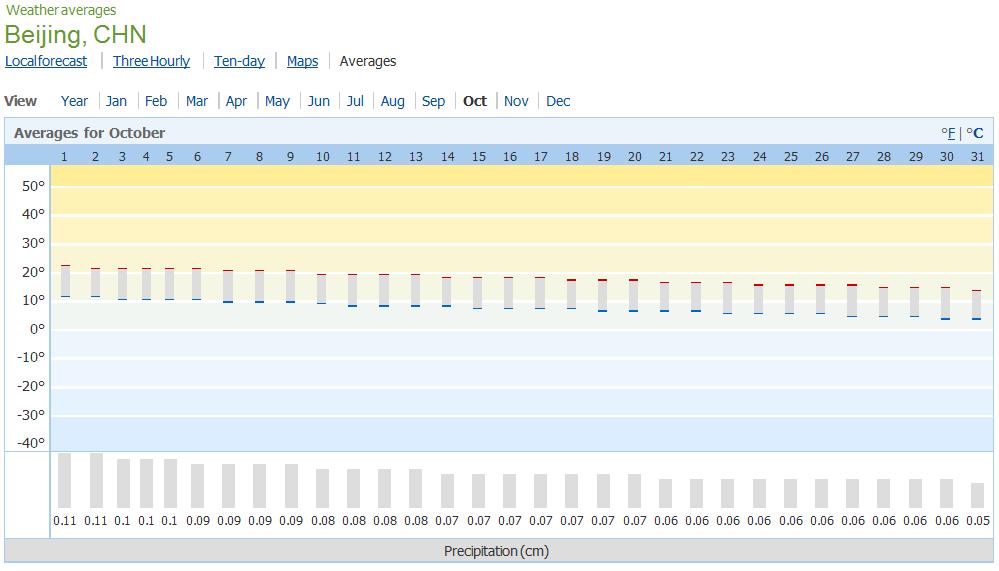The width and height of the screenshot is (999, 571).
Task: Switch view to Apr
Action: (x=236, y=101)
